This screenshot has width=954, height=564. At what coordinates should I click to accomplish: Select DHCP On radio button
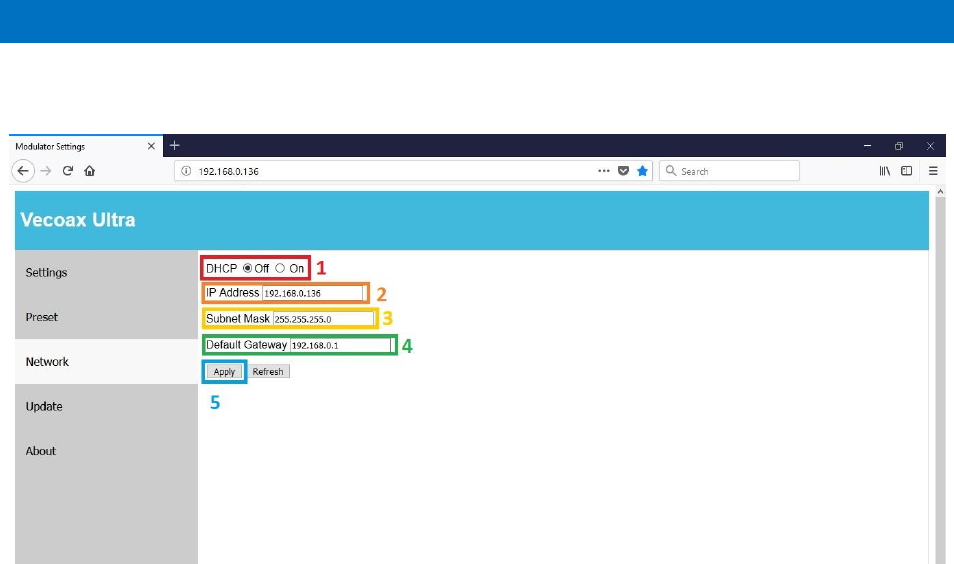280,268
